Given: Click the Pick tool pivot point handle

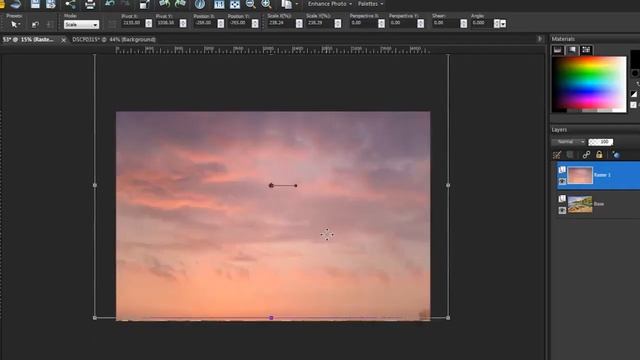Looking at the screenshot, I should [x=271, y=185].
